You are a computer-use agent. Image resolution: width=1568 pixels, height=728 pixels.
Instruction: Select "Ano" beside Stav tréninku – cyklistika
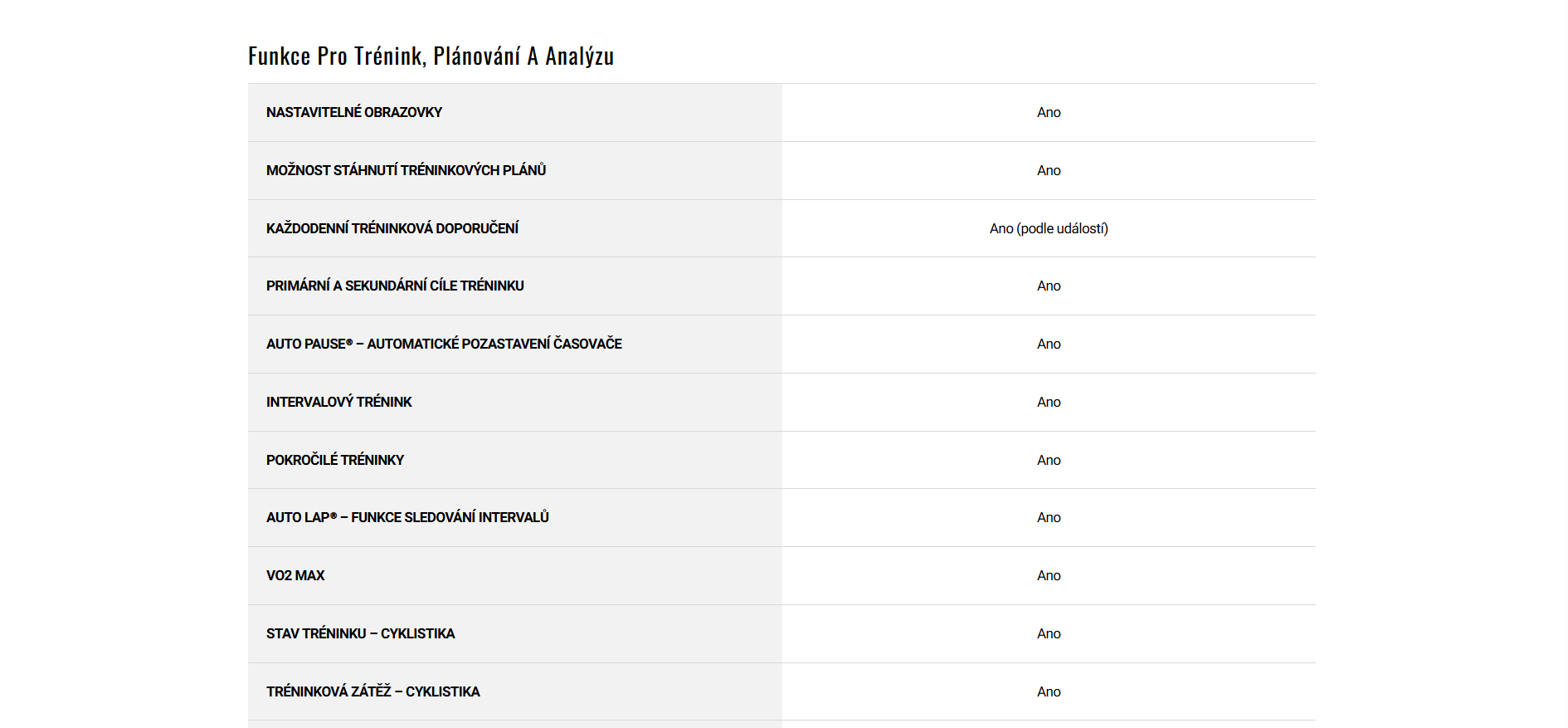(x=1049, y=633)
